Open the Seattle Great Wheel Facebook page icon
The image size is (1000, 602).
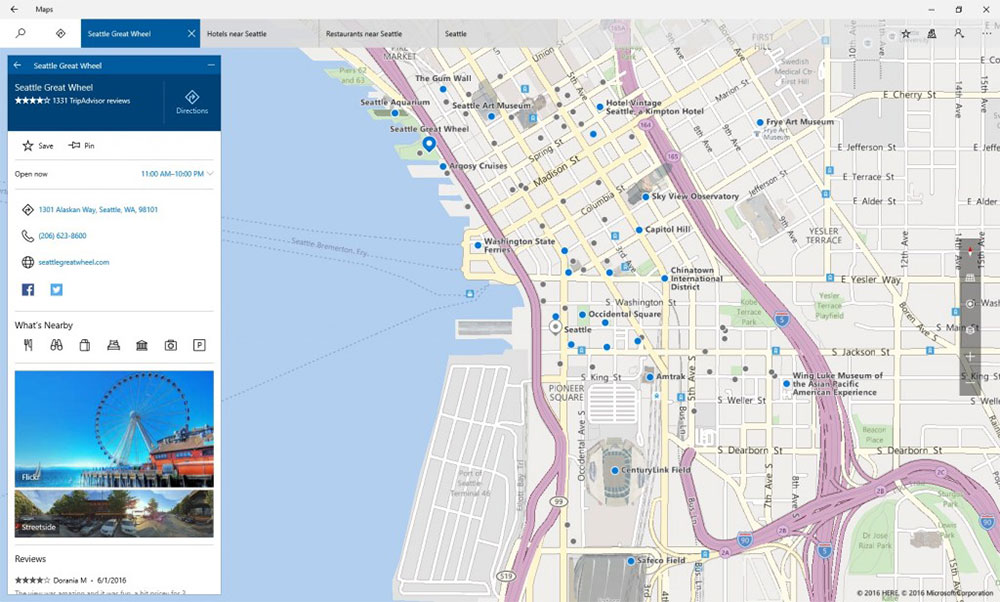pos(27,290)
